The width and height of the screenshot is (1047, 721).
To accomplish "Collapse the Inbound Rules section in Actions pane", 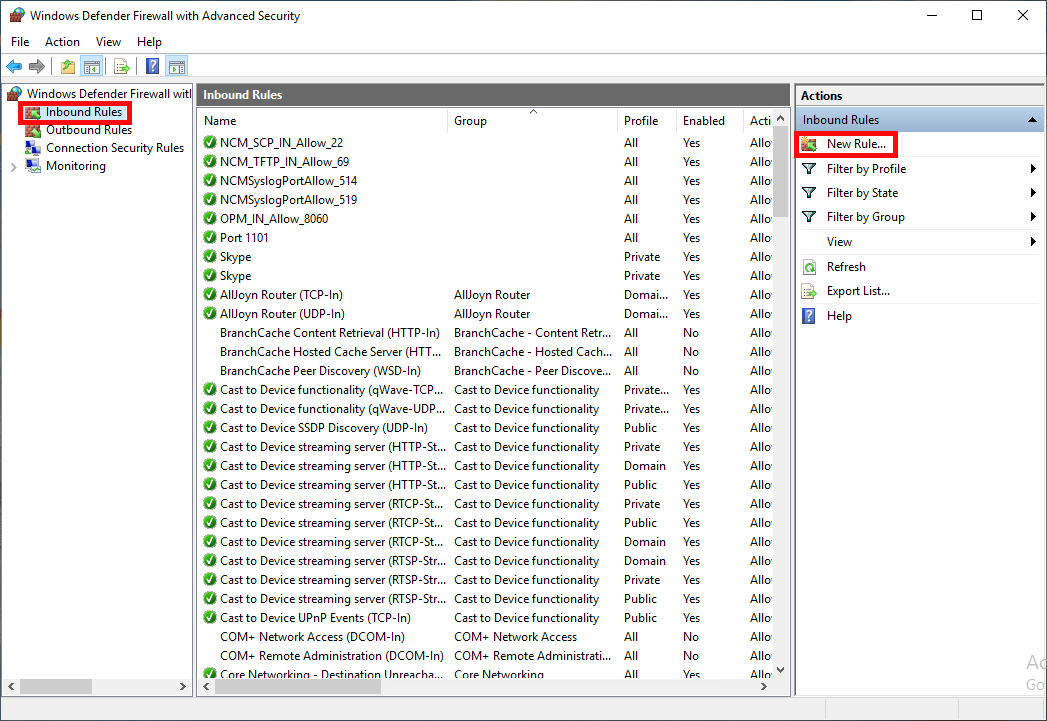I will click(1032, 120).
